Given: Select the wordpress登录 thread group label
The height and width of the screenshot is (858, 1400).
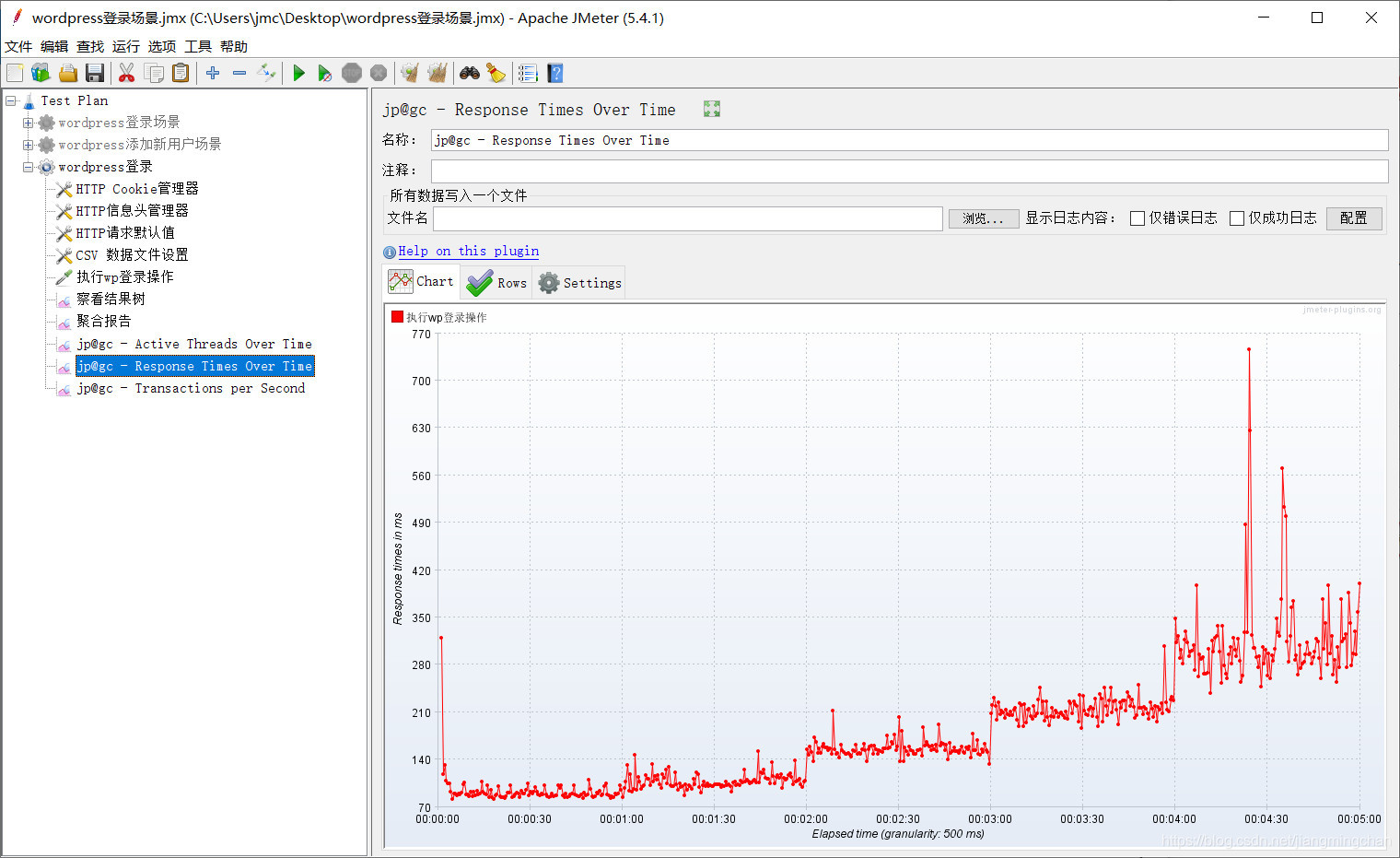Looking at the screenshot, I should click(105, 167).
